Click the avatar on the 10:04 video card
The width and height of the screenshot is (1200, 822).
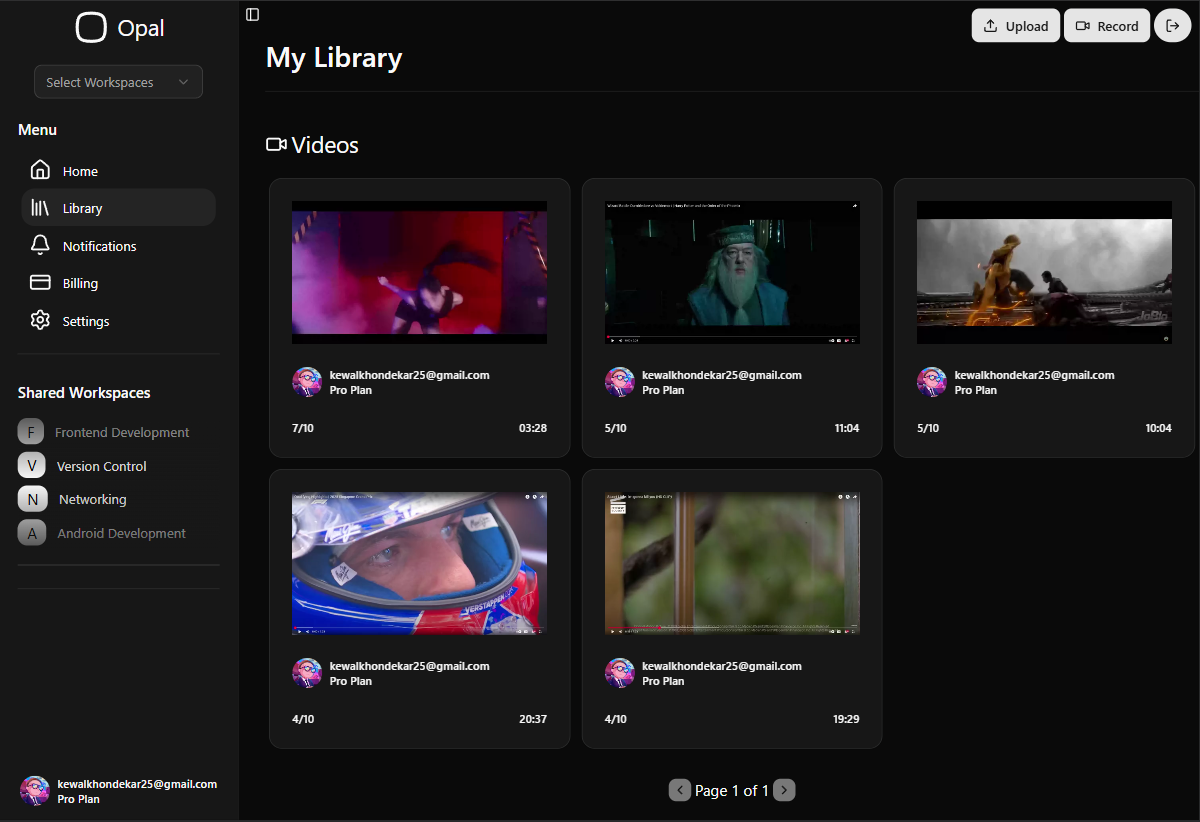point(932,382)
